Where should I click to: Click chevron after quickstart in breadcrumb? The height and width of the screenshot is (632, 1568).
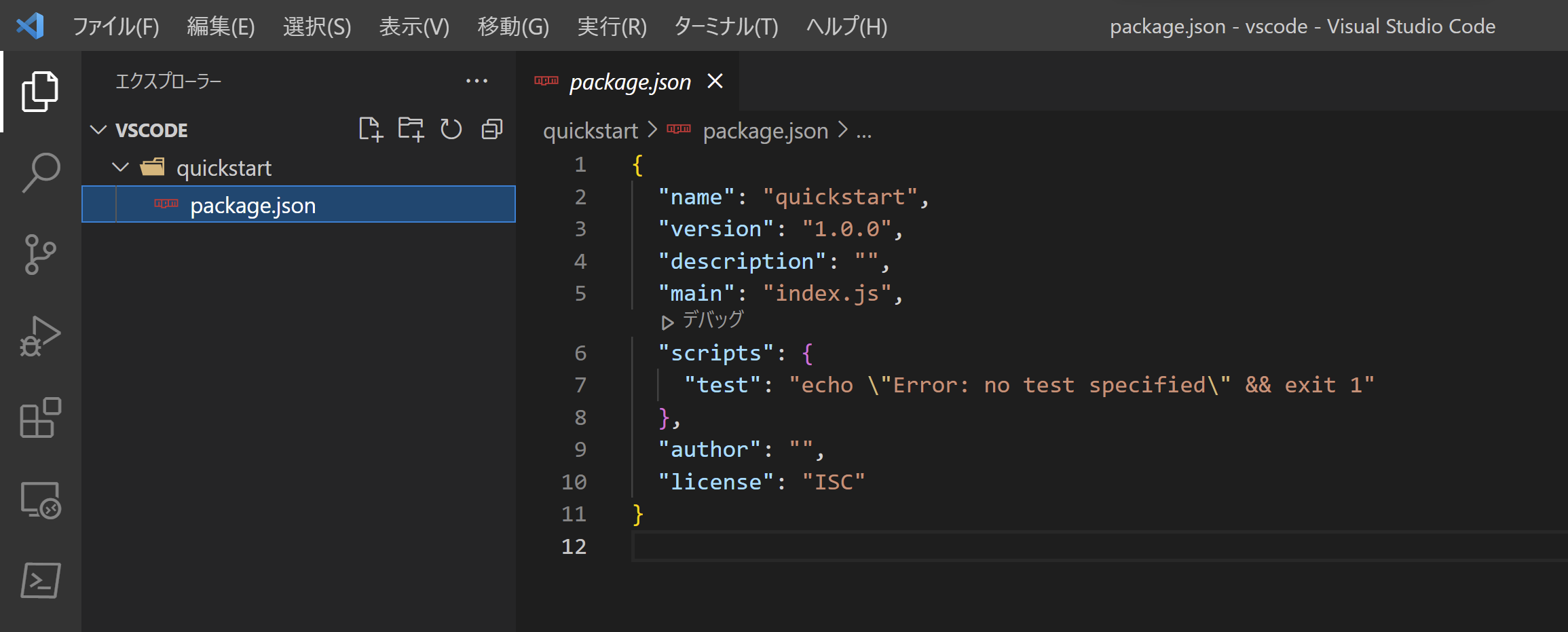[652, 130]
